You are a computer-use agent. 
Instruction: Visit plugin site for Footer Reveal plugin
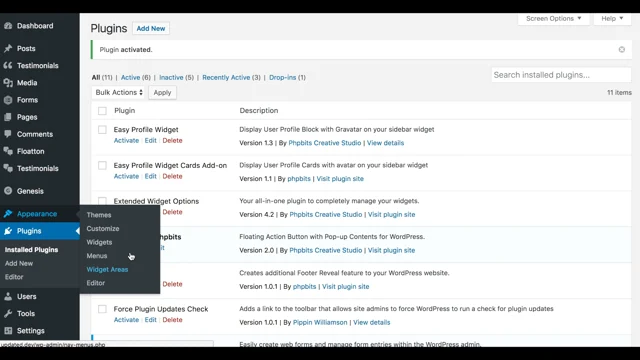(x=345, y=287)
